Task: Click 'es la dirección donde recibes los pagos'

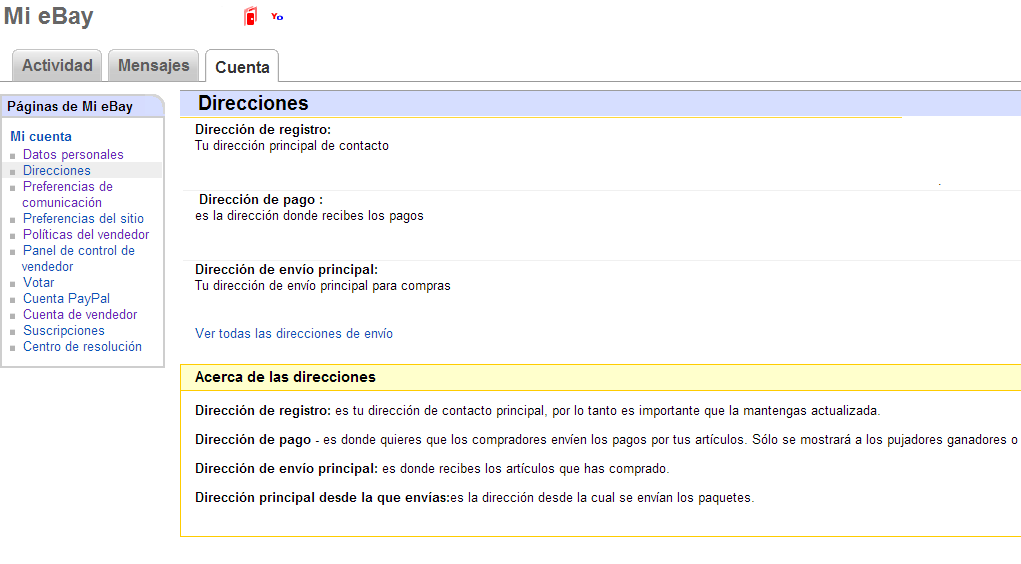Action: pos(309,216)
